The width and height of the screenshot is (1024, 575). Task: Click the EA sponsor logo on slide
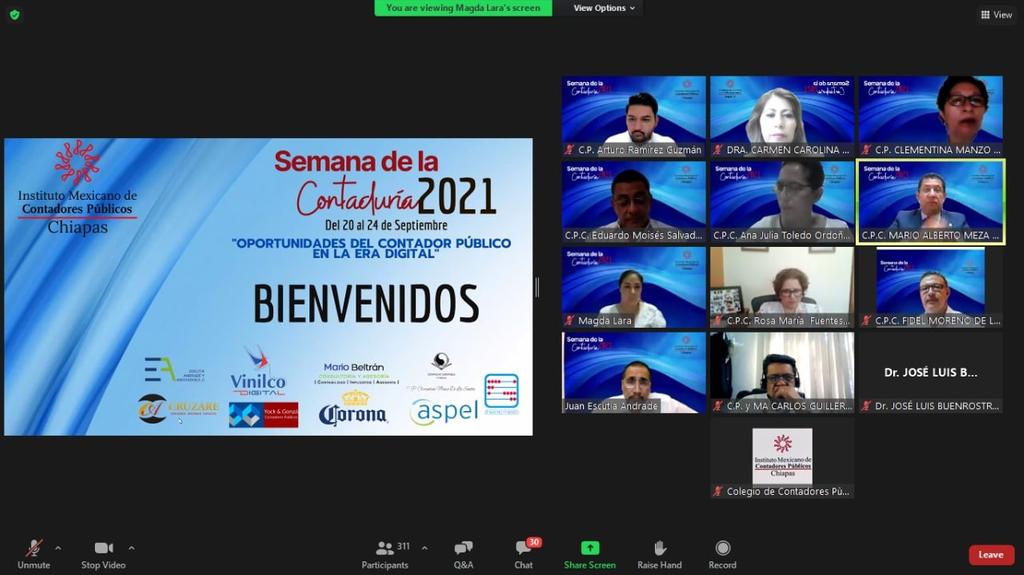pos(175,370)
